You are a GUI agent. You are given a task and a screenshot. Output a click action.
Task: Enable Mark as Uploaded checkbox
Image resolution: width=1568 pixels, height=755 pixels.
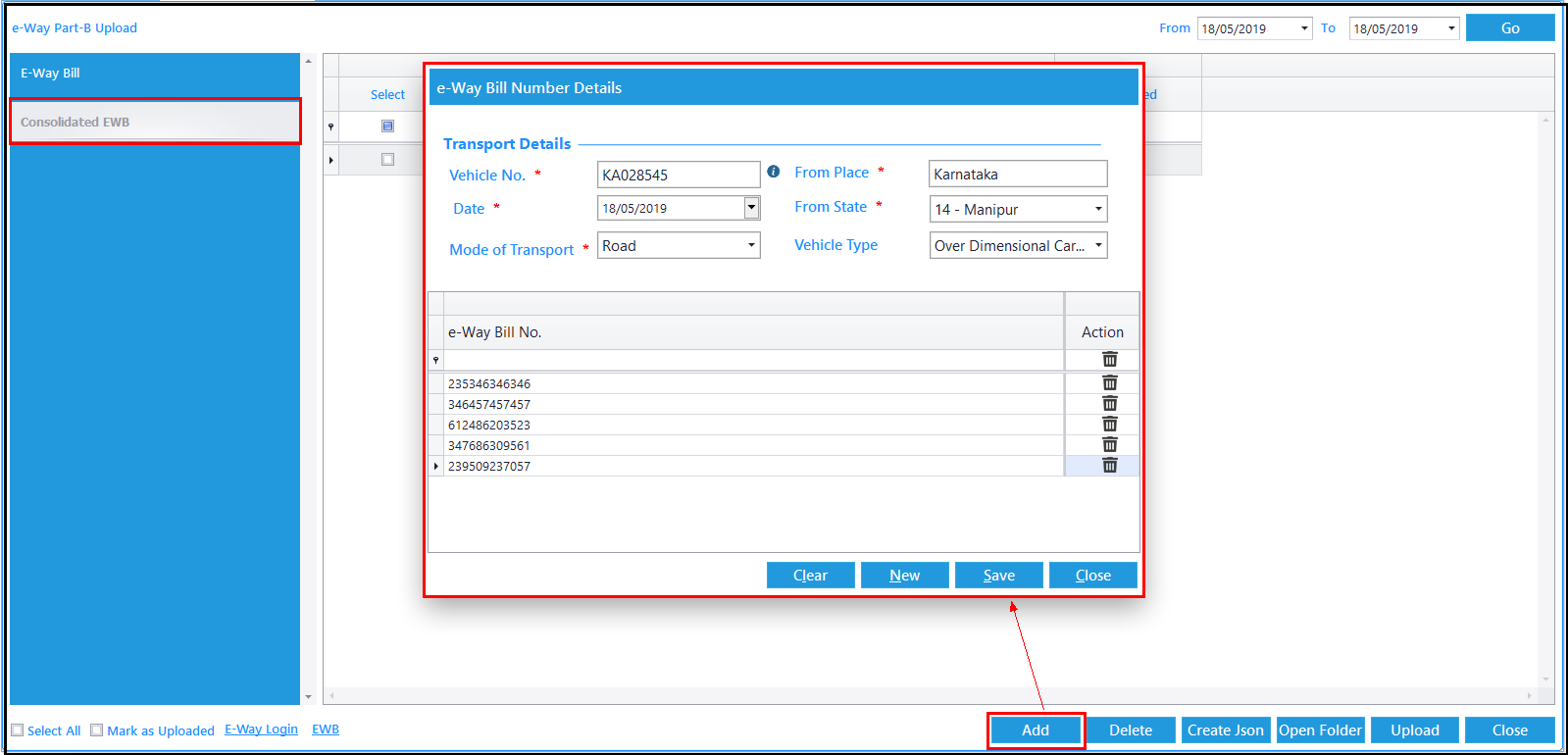point(96,730)
